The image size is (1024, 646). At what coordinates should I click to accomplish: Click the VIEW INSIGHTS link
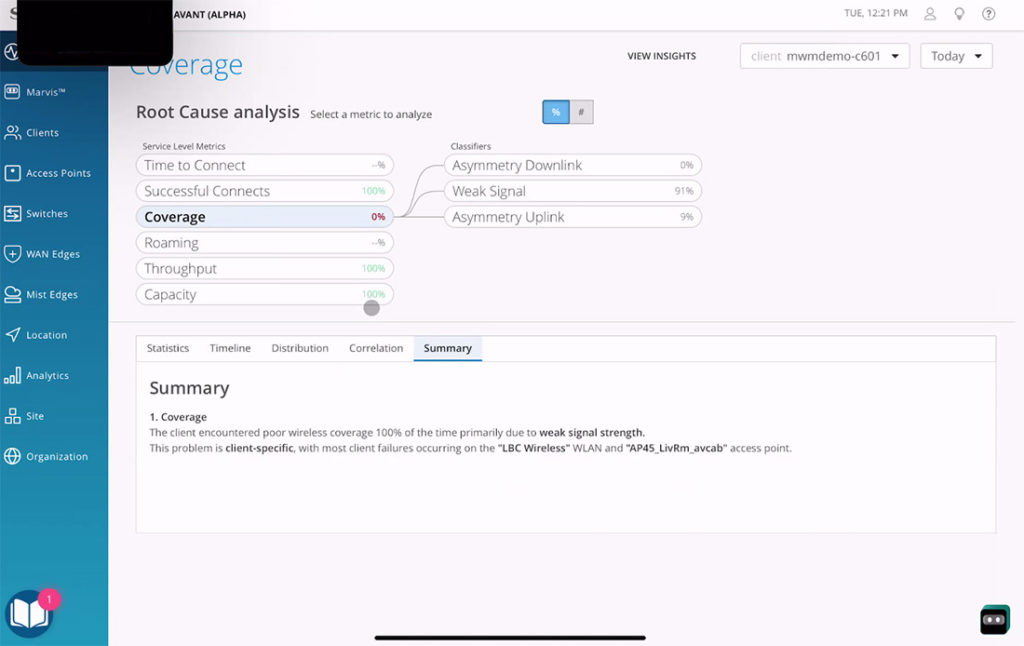[x=662, y=56]
